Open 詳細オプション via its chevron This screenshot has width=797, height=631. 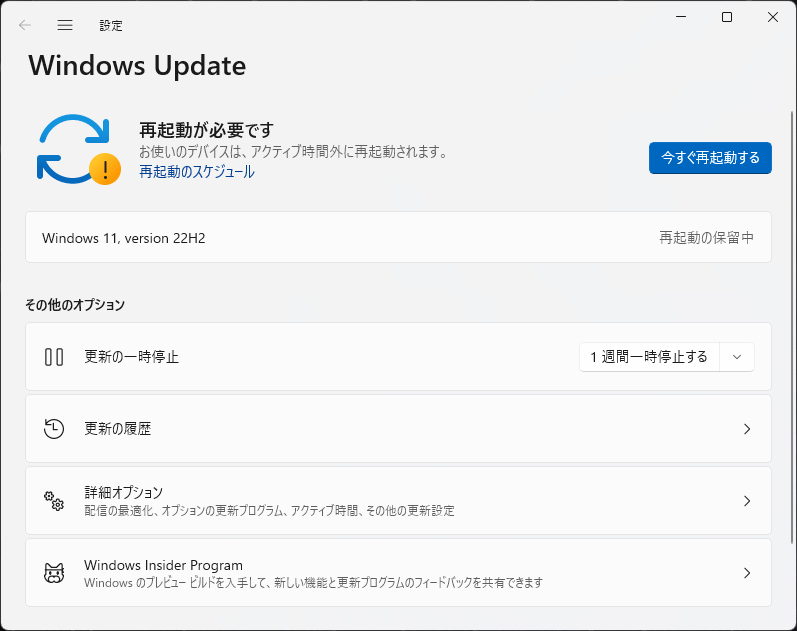coord(747,501)
